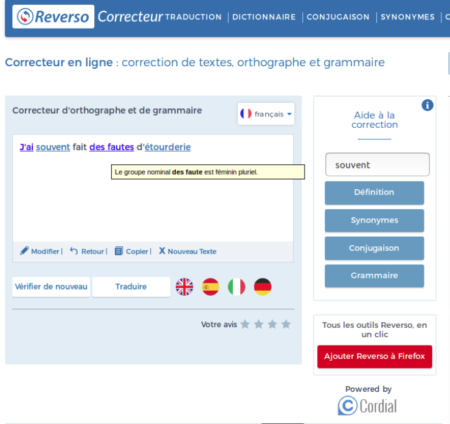
Task: Click the underlined word étourderie
Action: click(x=168, y=147)
